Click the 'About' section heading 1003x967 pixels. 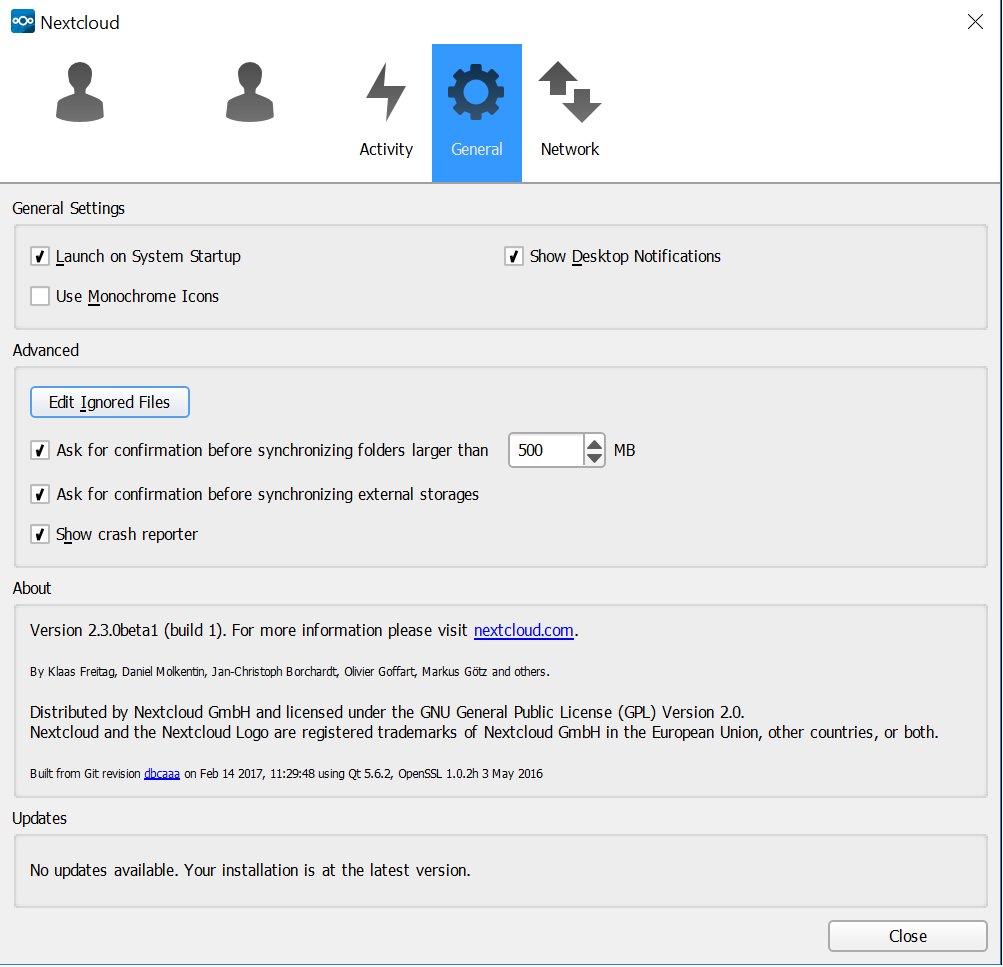click(x=32, y=588)
